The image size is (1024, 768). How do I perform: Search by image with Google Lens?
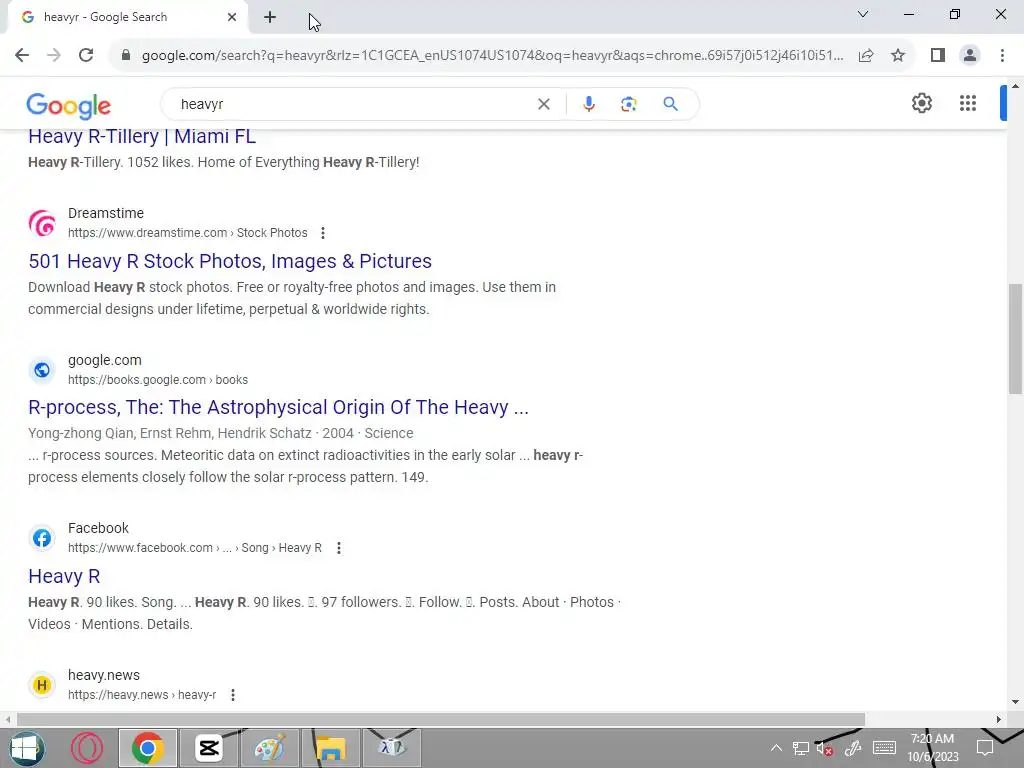click(628, 104)
